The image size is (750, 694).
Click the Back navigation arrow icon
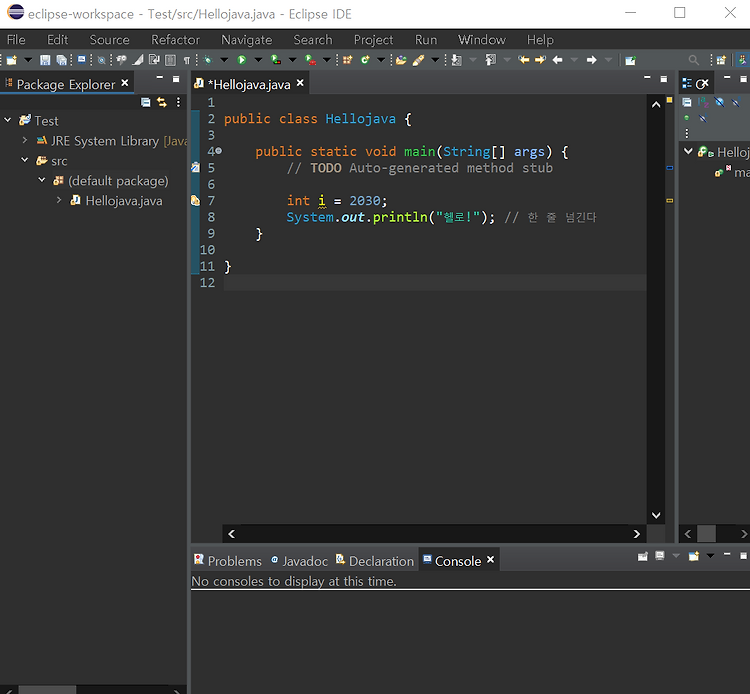coord(557,60)
